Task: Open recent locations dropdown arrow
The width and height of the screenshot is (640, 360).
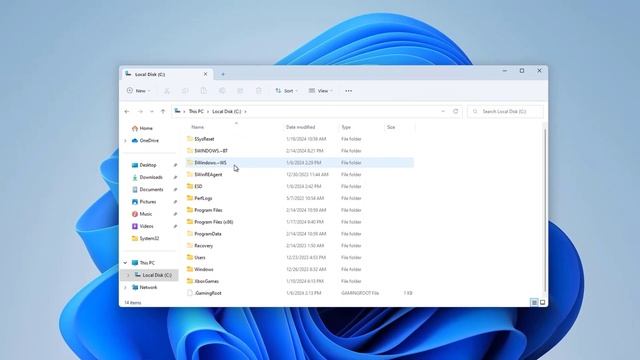Action: [x=151, y=111]
